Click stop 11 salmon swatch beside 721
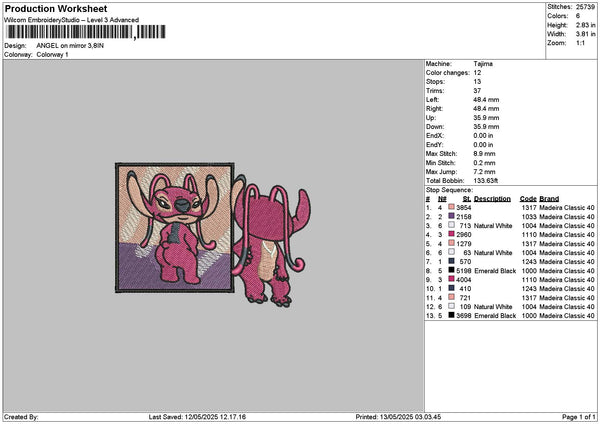 pos(452,297)
